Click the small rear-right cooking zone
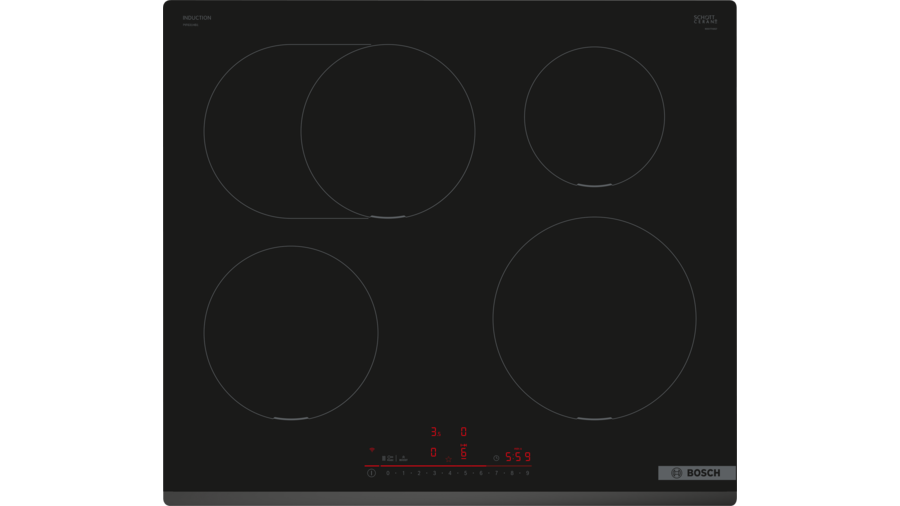The width and height of the screenshot is (900, 506). coord(594,116)
